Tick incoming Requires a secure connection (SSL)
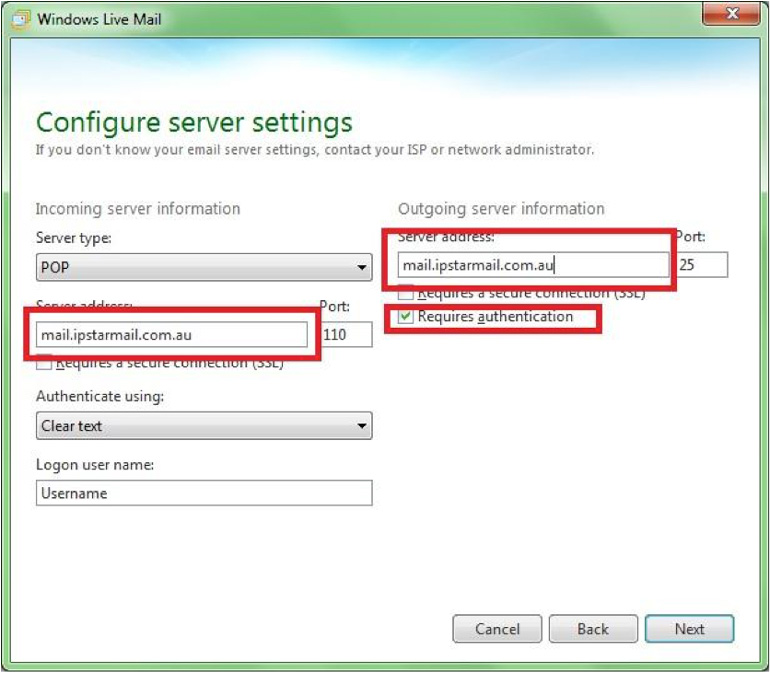The image size is (770, 673). (x=44, y=364)
